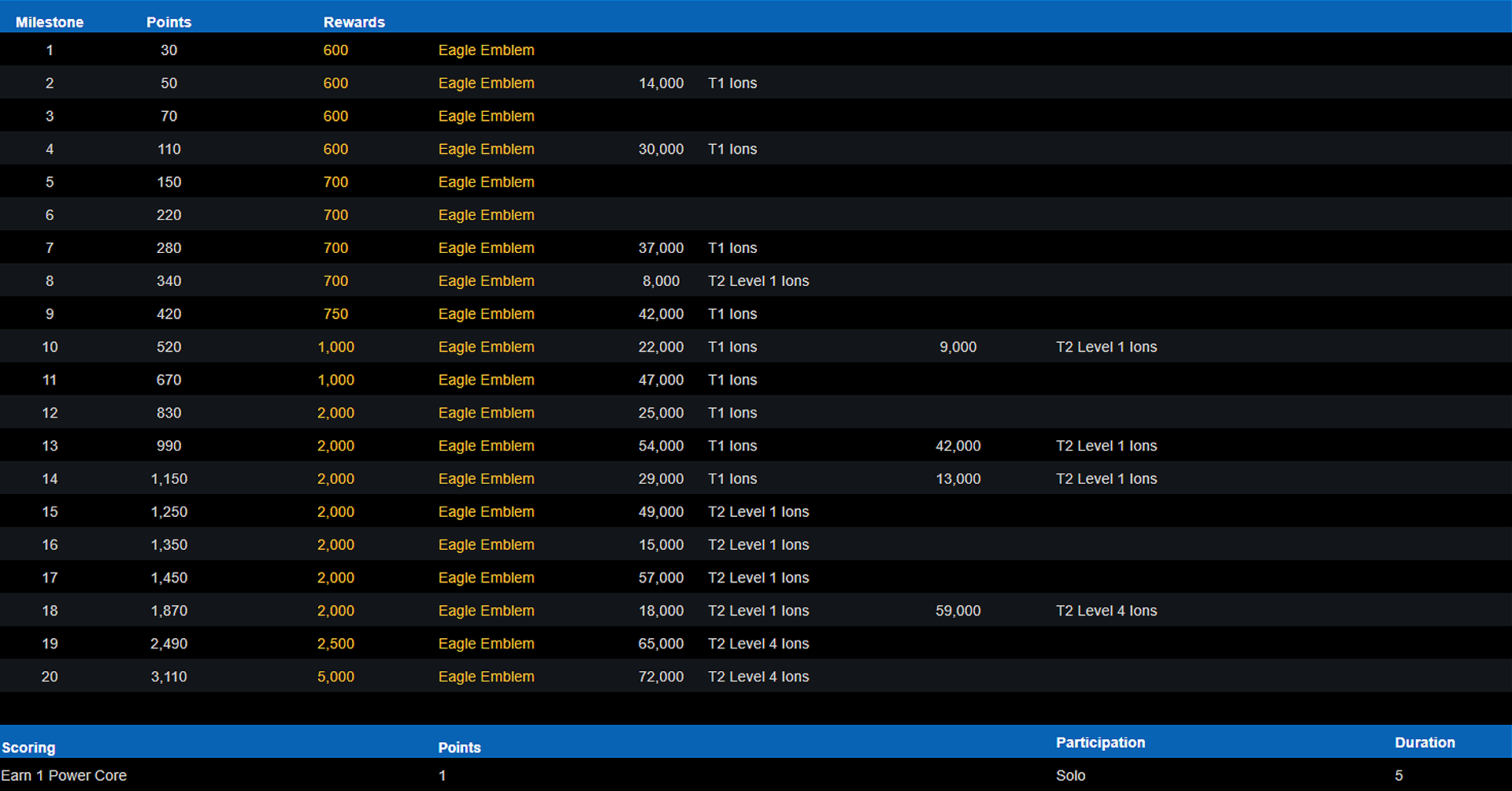
Task: Select milestone number 13
Action: [50, 446]
